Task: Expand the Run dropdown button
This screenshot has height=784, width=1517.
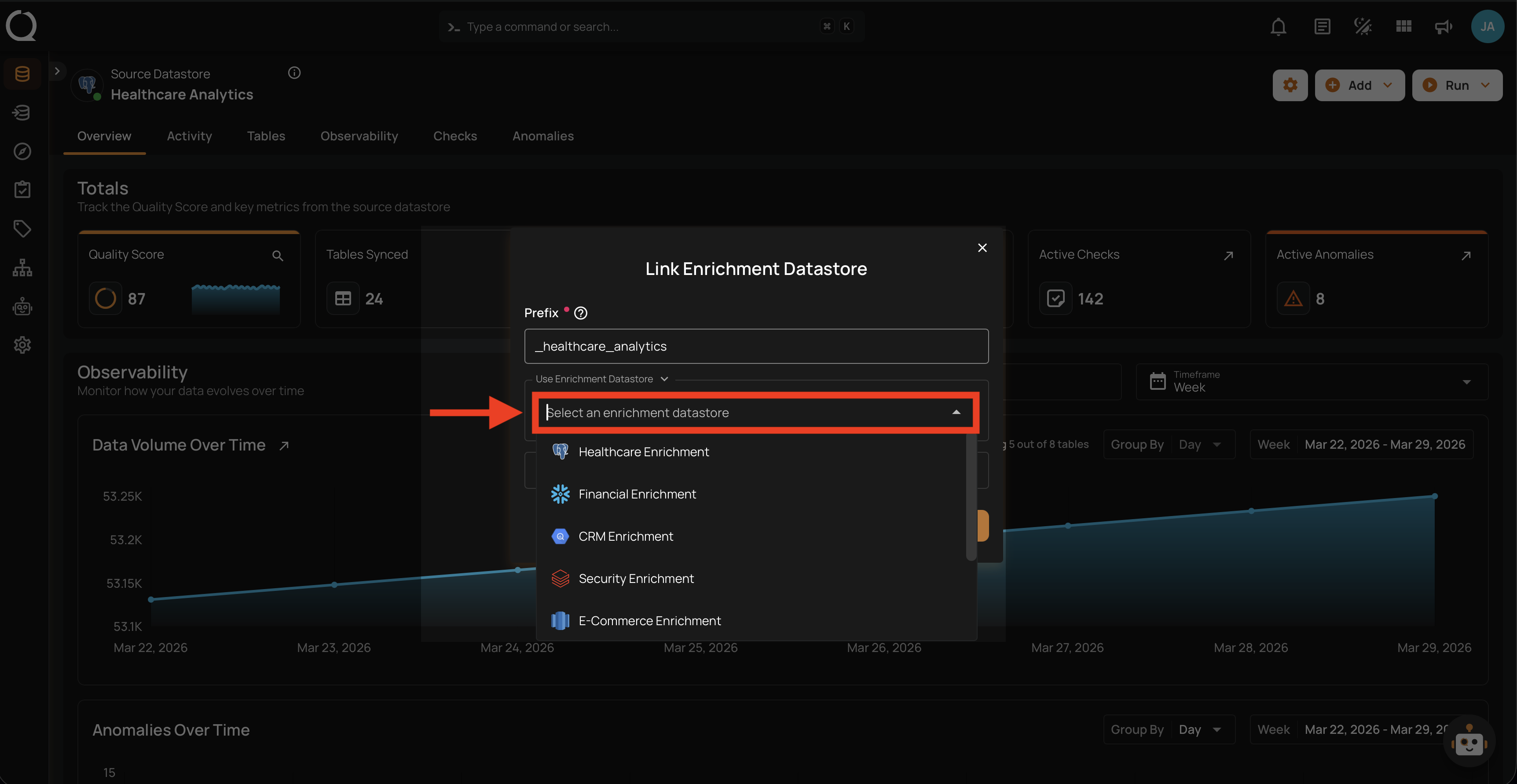Action: [1457, 85]
